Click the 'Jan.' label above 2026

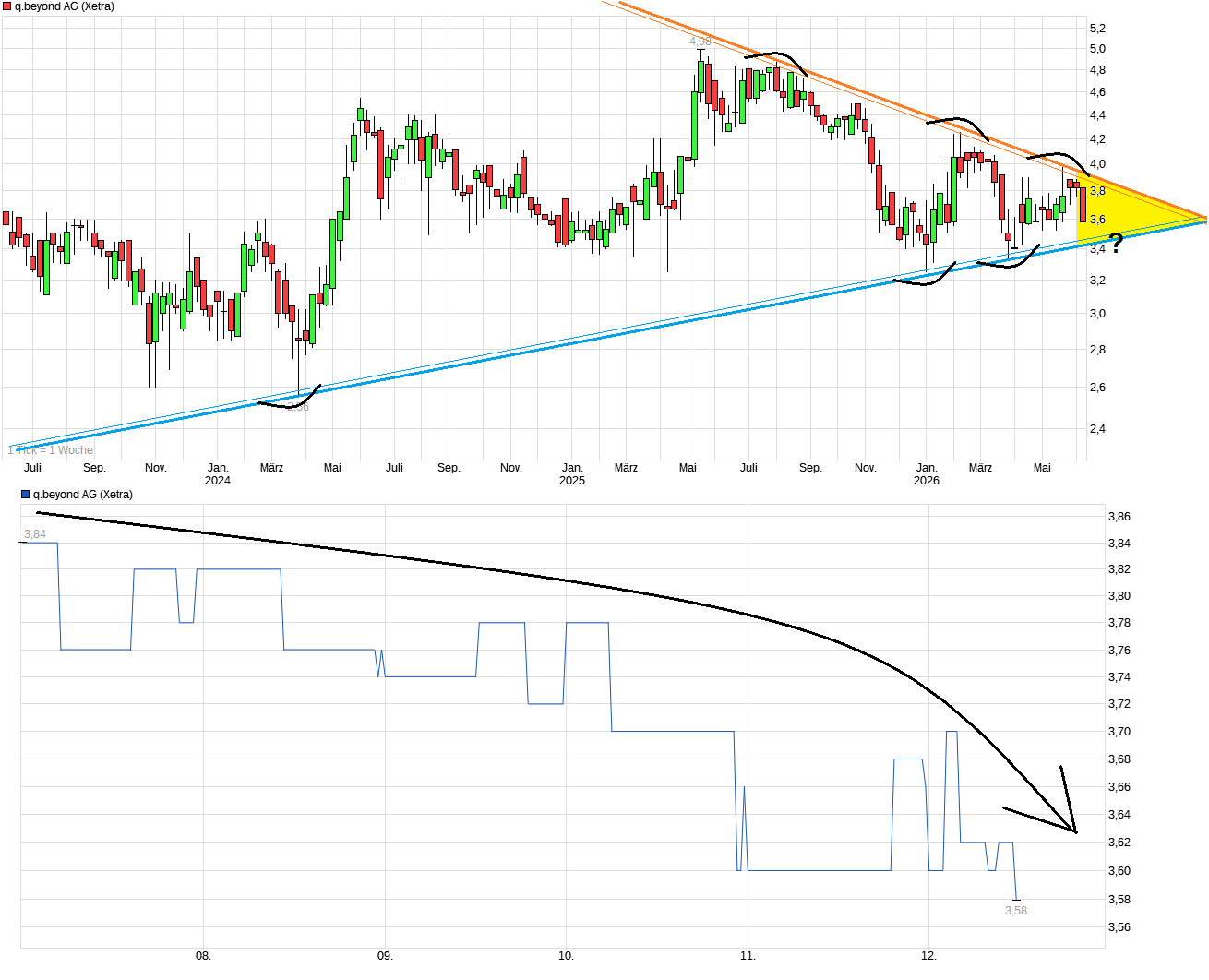tap(927, 468)
